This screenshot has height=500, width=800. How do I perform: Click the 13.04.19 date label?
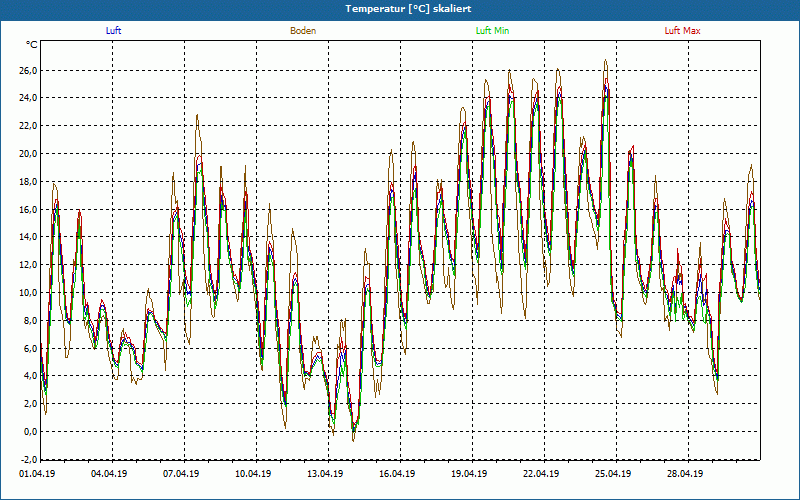(x=325, y=474)
